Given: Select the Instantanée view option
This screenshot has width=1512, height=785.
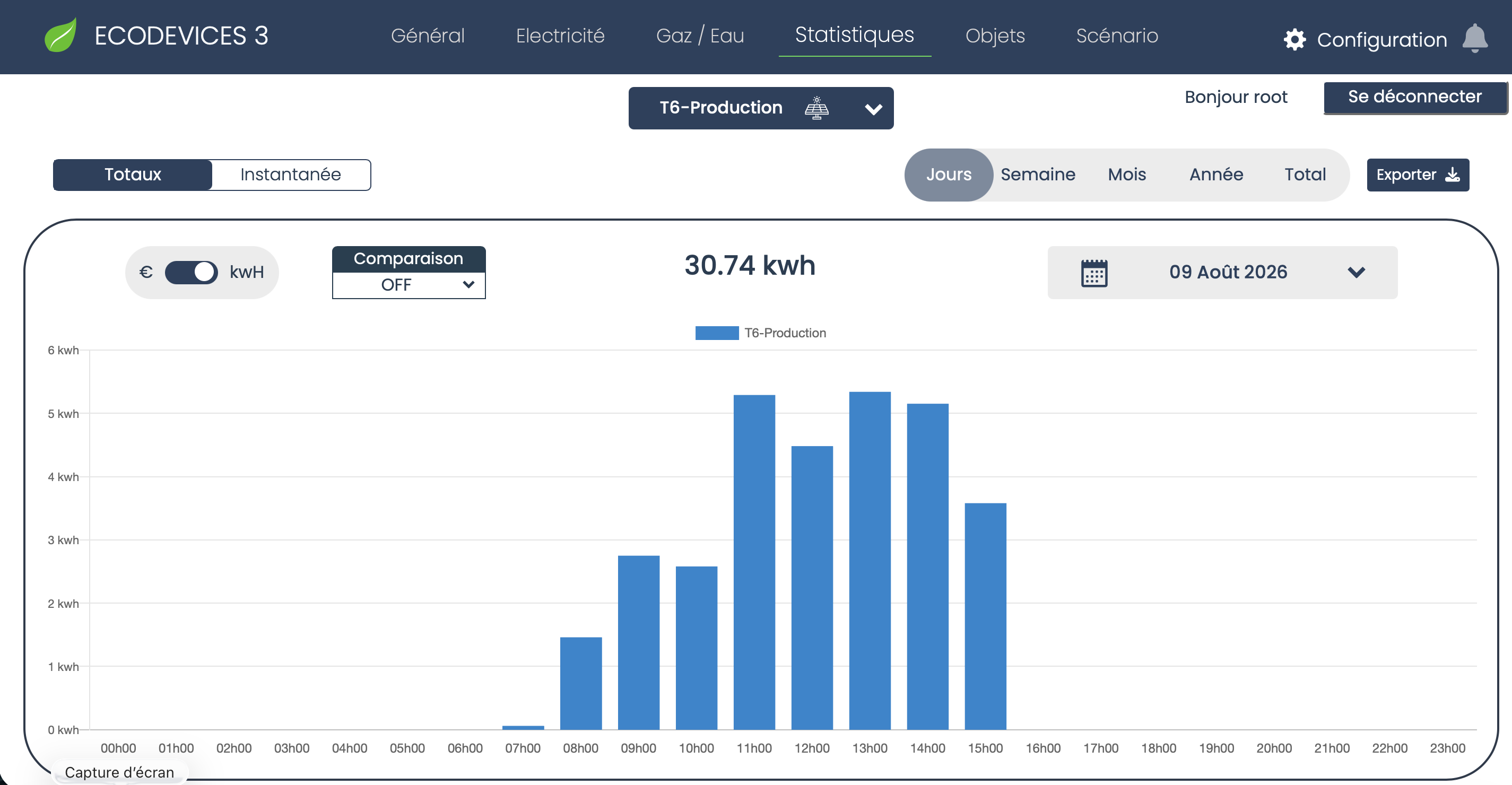Looking at the screenshot, I should point(291,175).
